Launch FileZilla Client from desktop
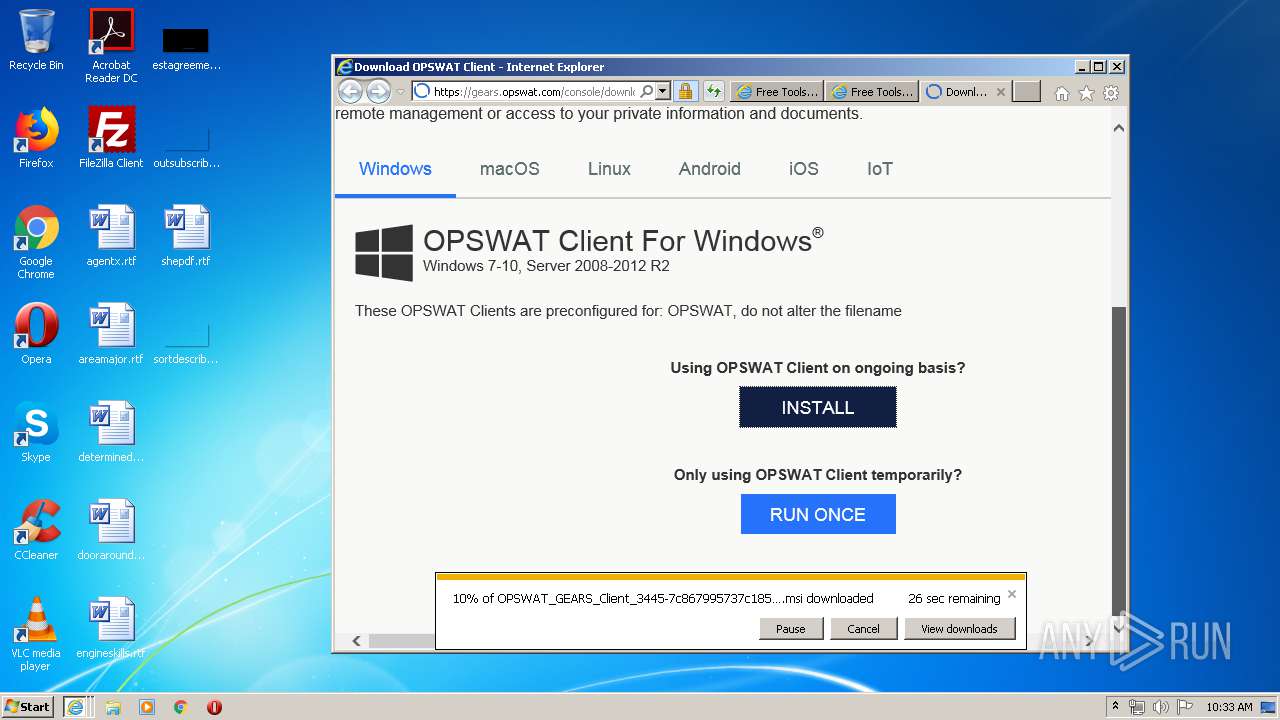The width and height of the screenshot is (1280, 720). pyautogui.click(x=111, y=138)
